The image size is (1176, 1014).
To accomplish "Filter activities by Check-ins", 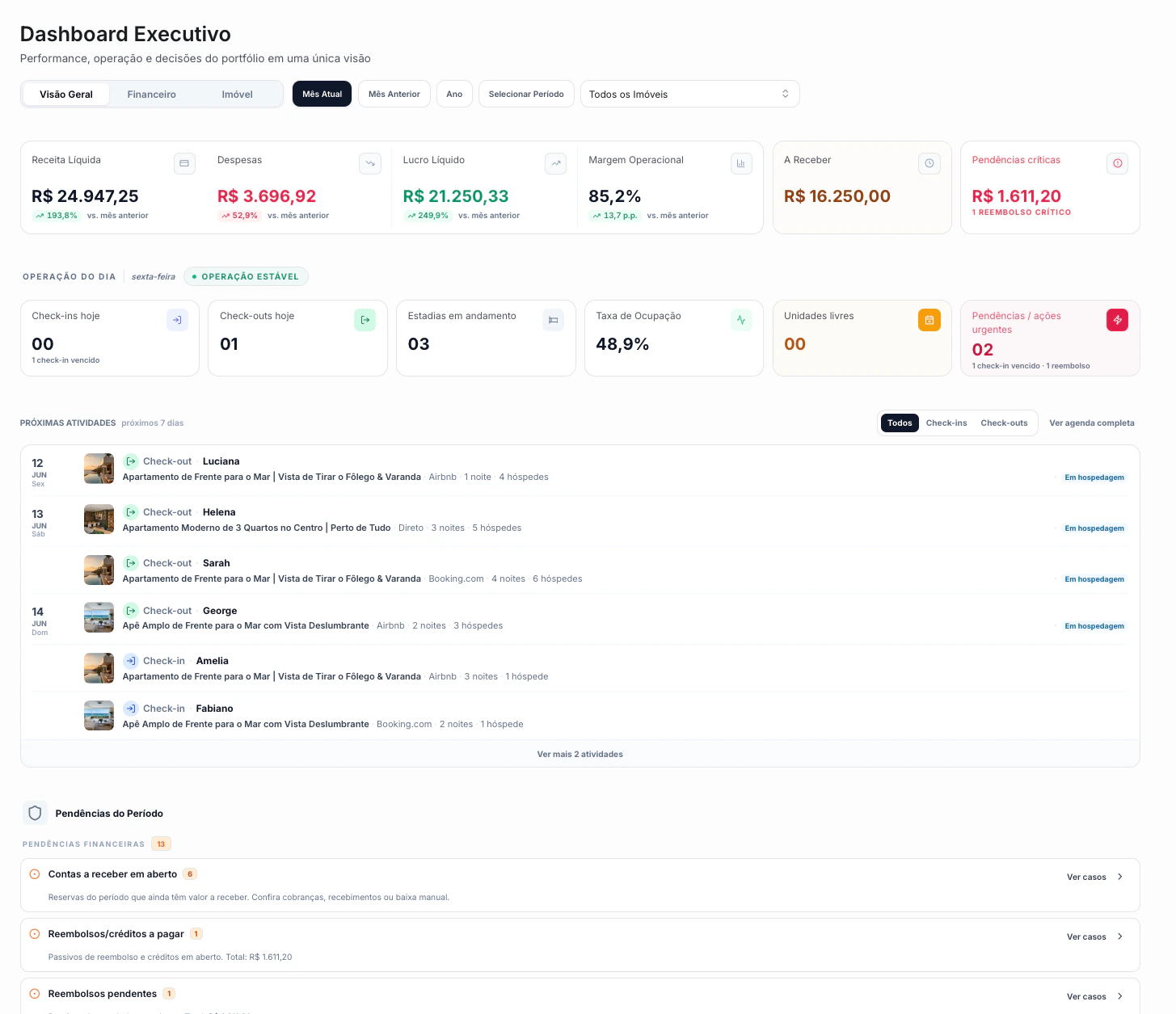I will pos(946,423).
